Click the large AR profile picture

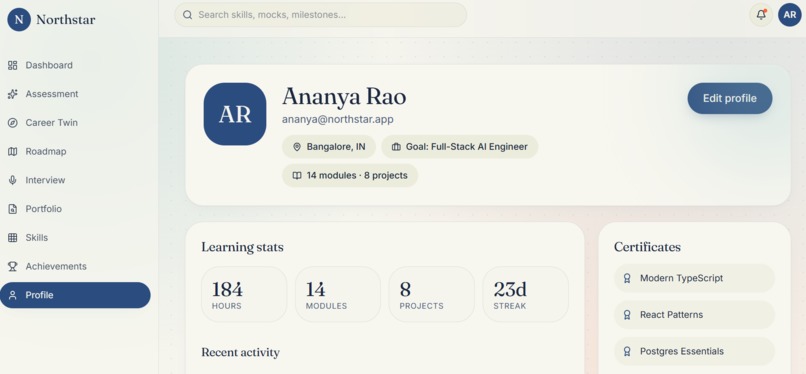(x=235, y=114)
